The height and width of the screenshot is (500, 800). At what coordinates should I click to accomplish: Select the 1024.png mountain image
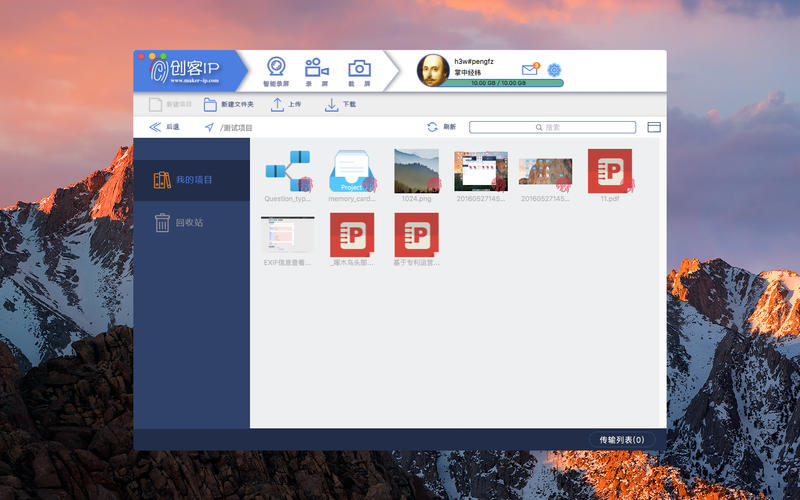[x=416, y=176]
